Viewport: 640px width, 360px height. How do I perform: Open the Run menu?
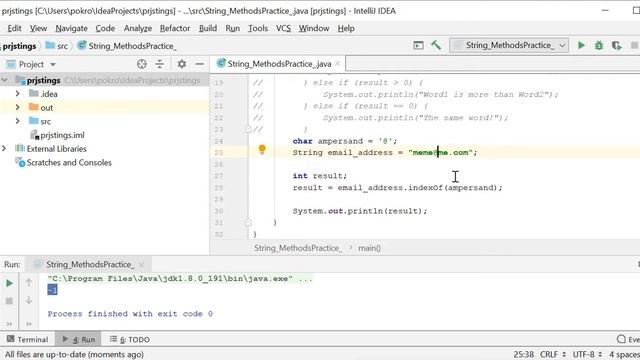click(x=233, y=28)
